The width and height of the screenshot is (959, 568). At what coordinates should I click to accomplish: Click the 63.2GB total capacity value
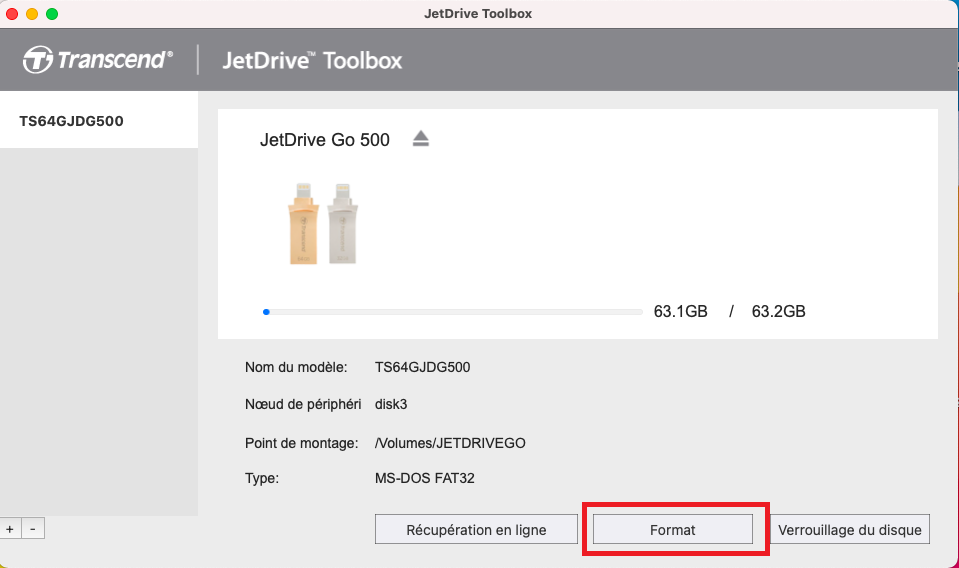(x=779, y=311)
